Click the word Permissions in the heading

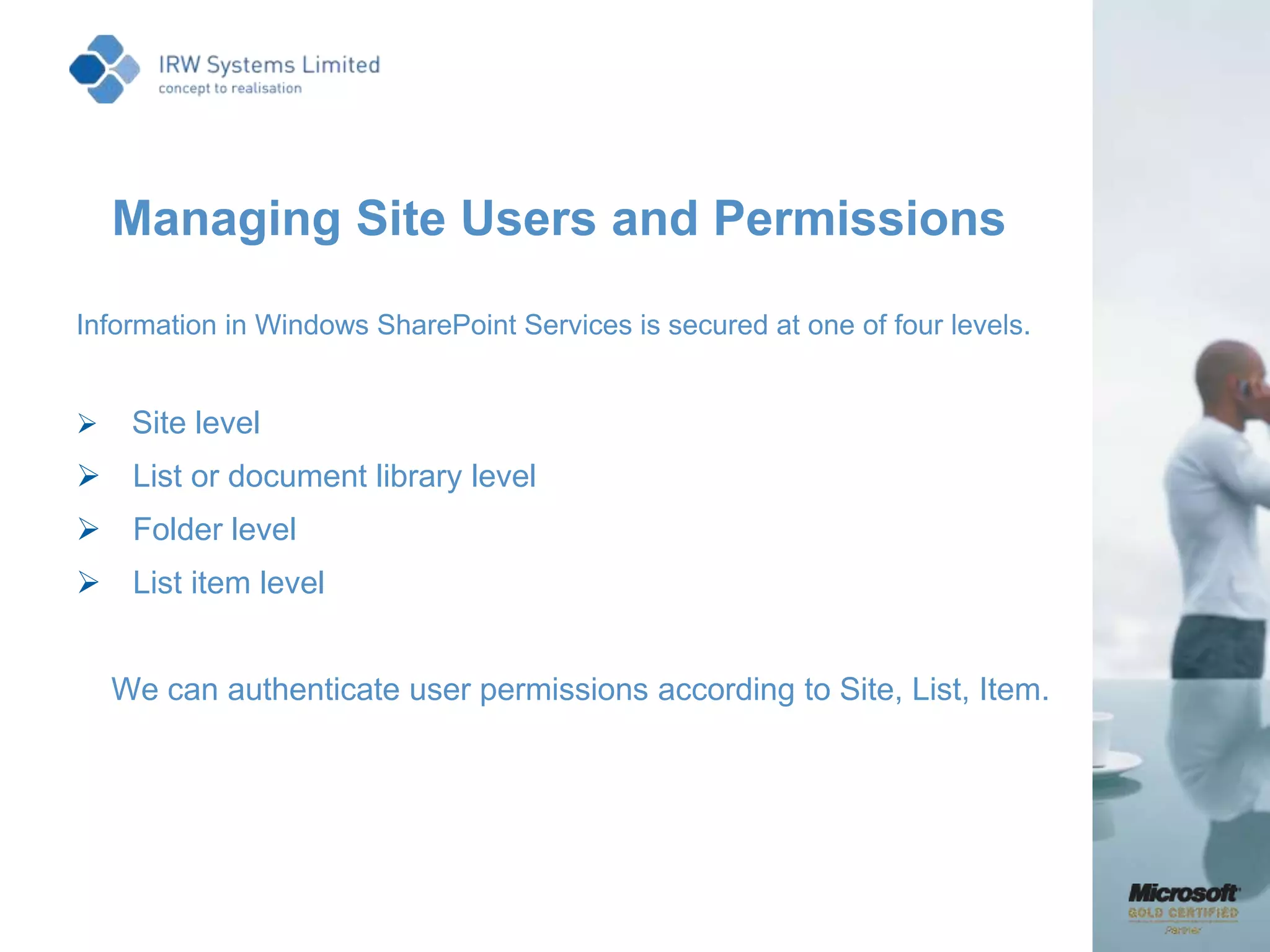pyautogui.click(x=859, y=219)
